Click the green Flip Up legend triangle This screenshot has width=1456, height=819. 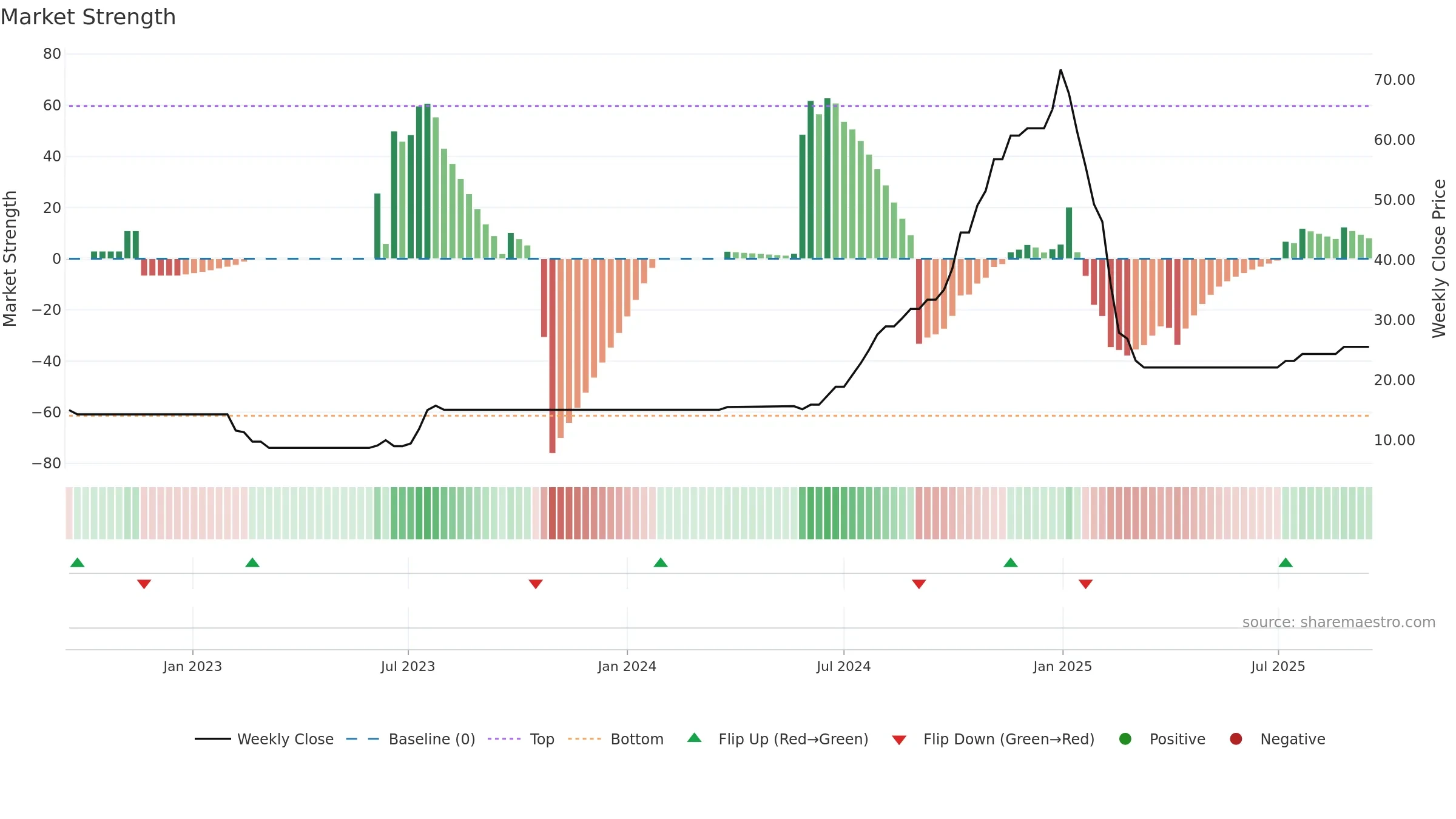pyautogui.click(x=695, y=738)
